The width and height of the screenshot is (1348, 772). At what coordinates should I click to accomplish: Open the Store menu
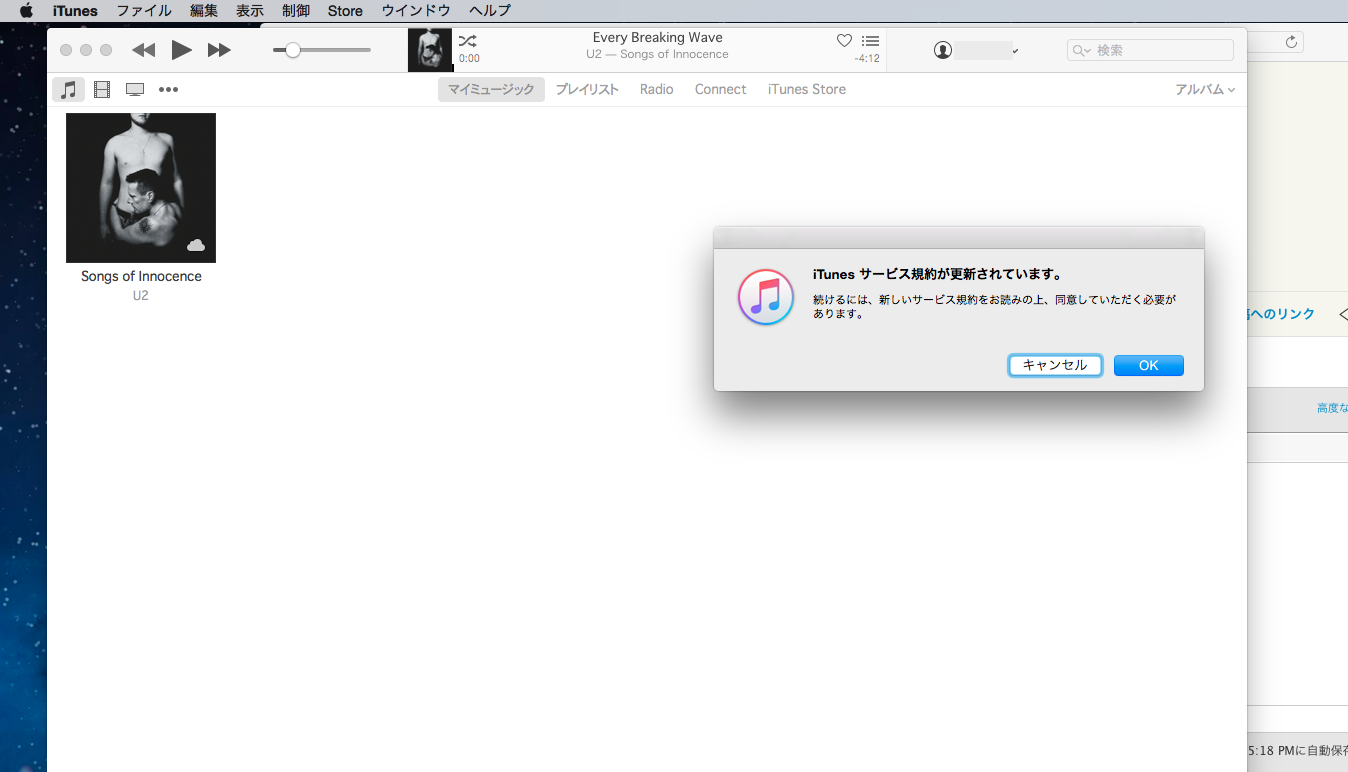click(345, 11)
